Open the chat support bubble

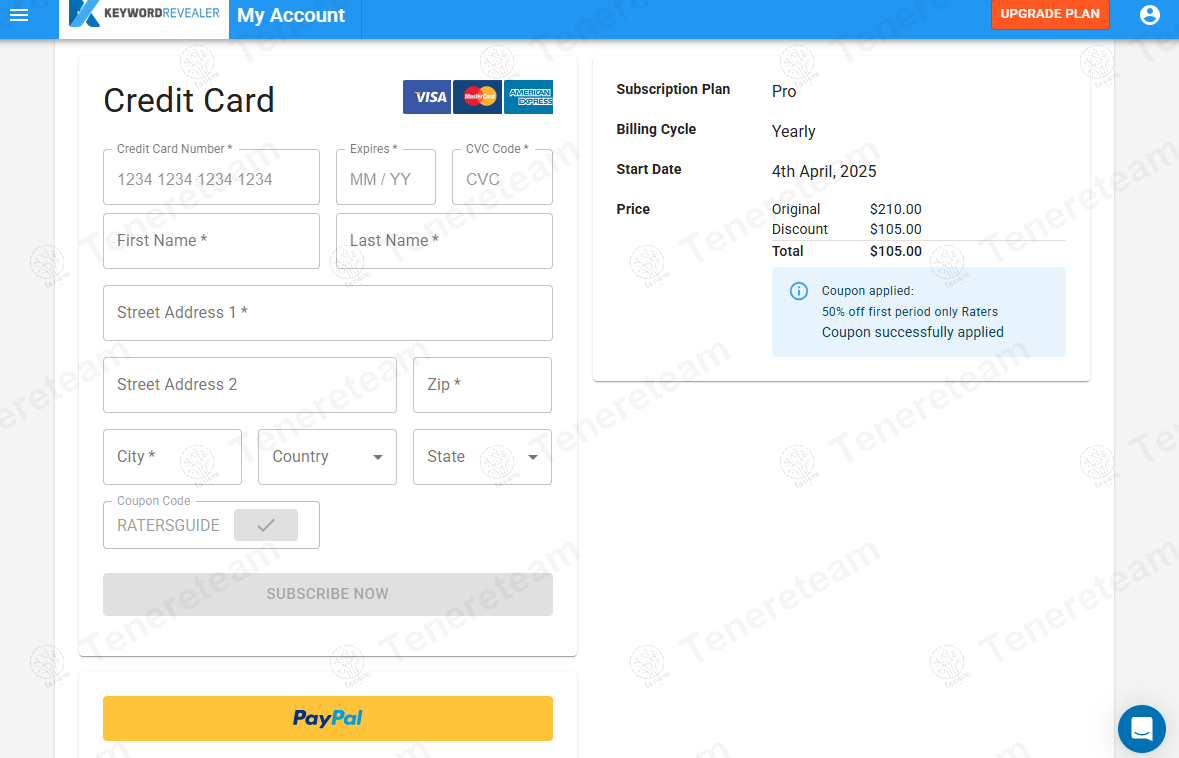click(x=1141, y=729)
